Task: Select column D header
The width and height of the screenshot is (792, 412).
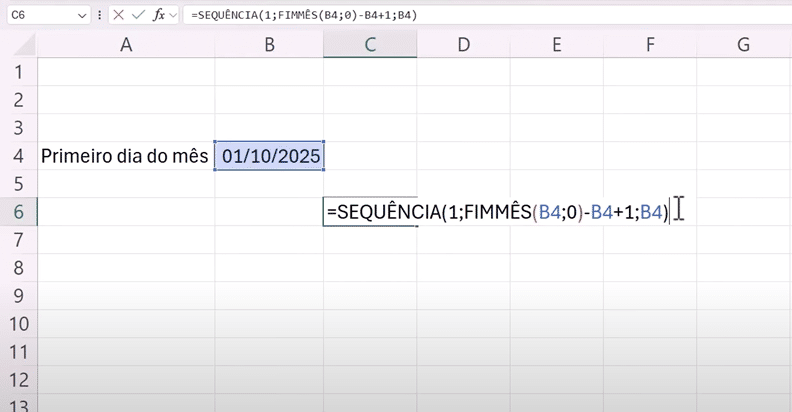Action: tap(464, 45)
